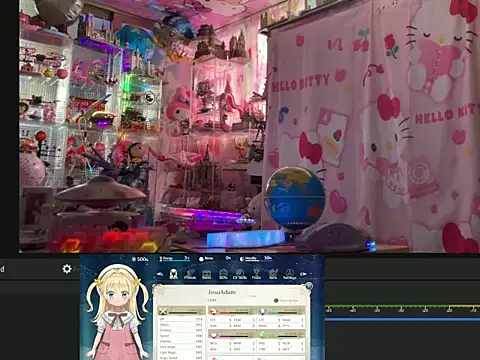Select the green stats header icon

tap(262, 335)
